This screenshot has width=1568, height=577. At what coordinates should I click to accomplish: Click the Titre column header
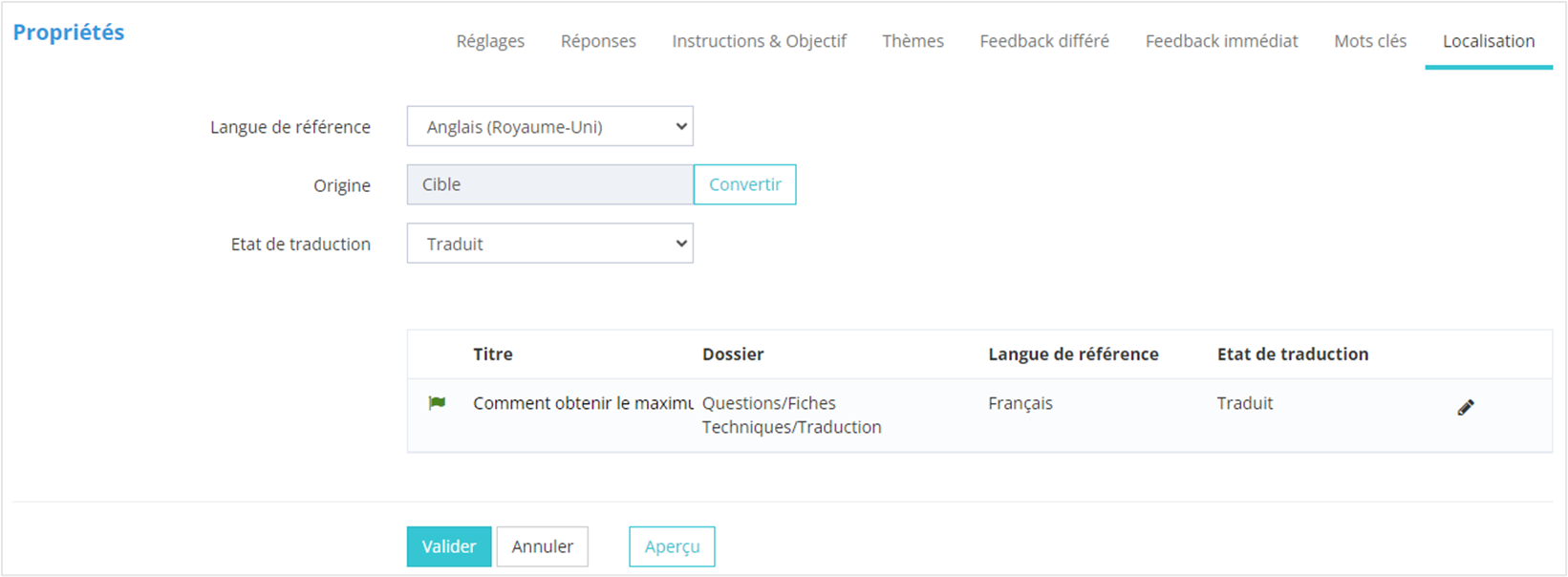pos(493,354)
